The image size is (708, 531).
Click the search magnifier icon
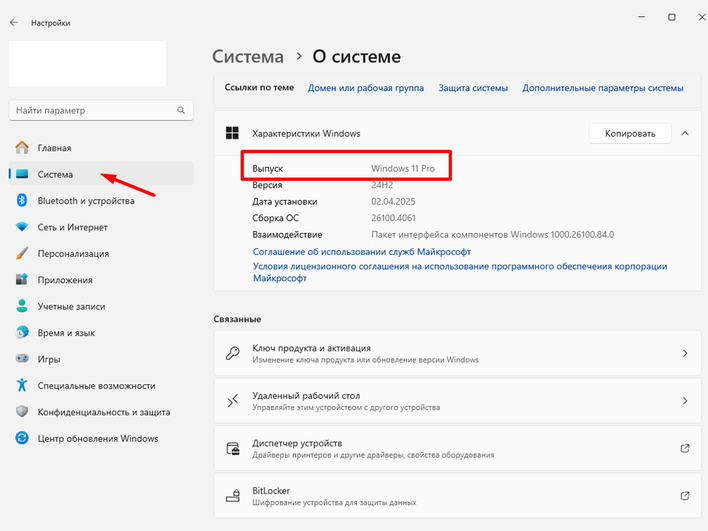(181, 110)
